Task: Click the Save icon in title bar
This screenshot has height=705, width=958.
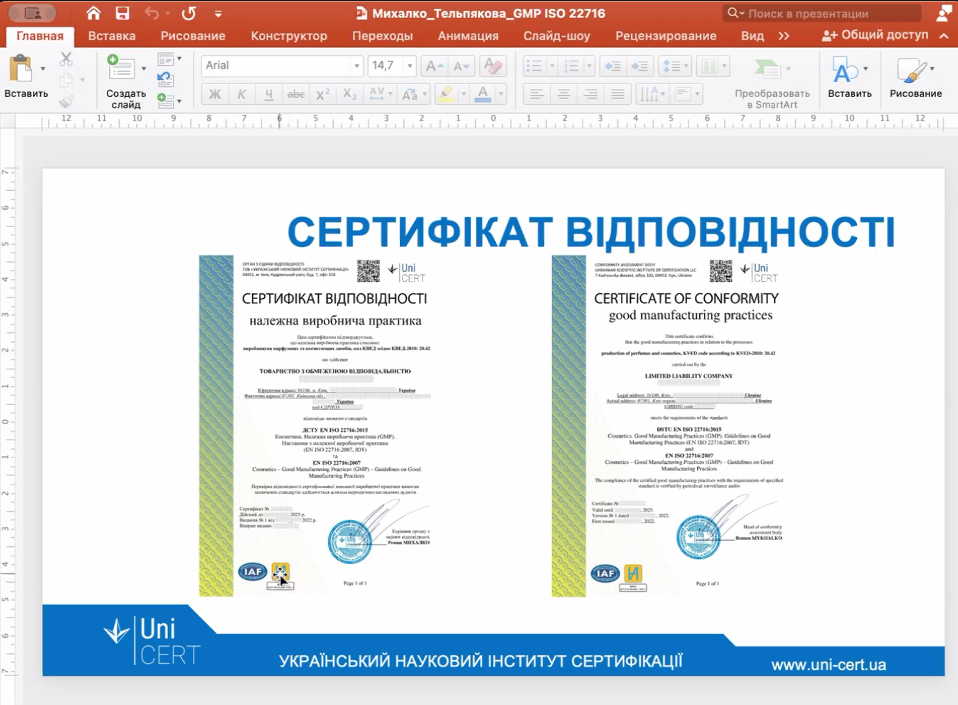Action: point(122,13)
